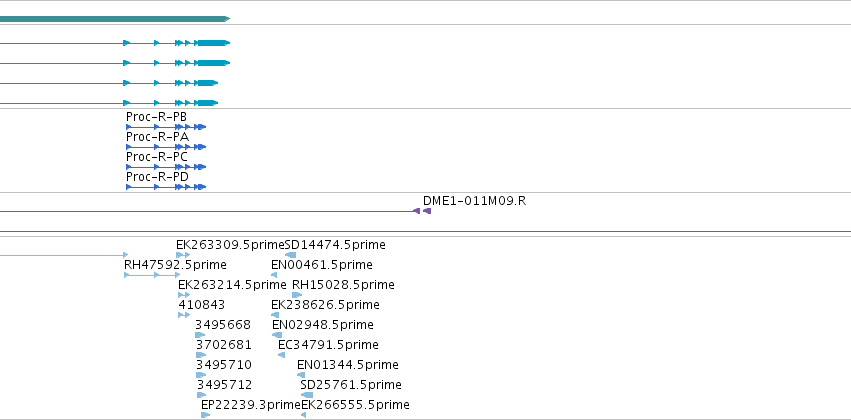Select feature 3495710

[x=224, y=365]
